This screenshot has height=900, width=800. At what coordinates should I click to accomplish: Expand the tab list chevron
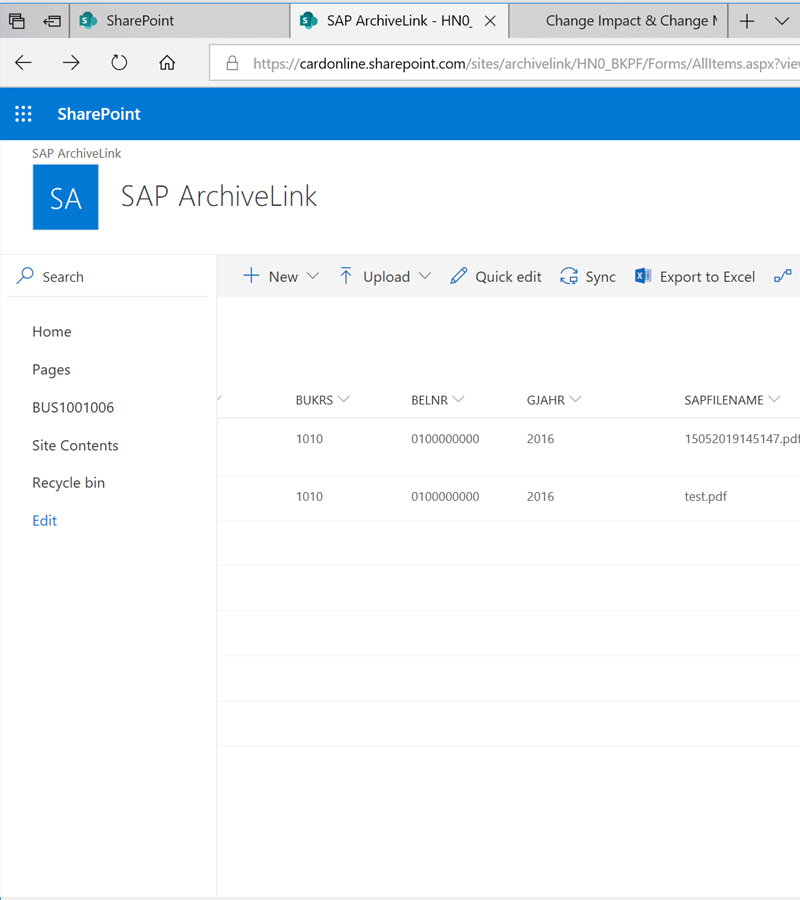782,21
